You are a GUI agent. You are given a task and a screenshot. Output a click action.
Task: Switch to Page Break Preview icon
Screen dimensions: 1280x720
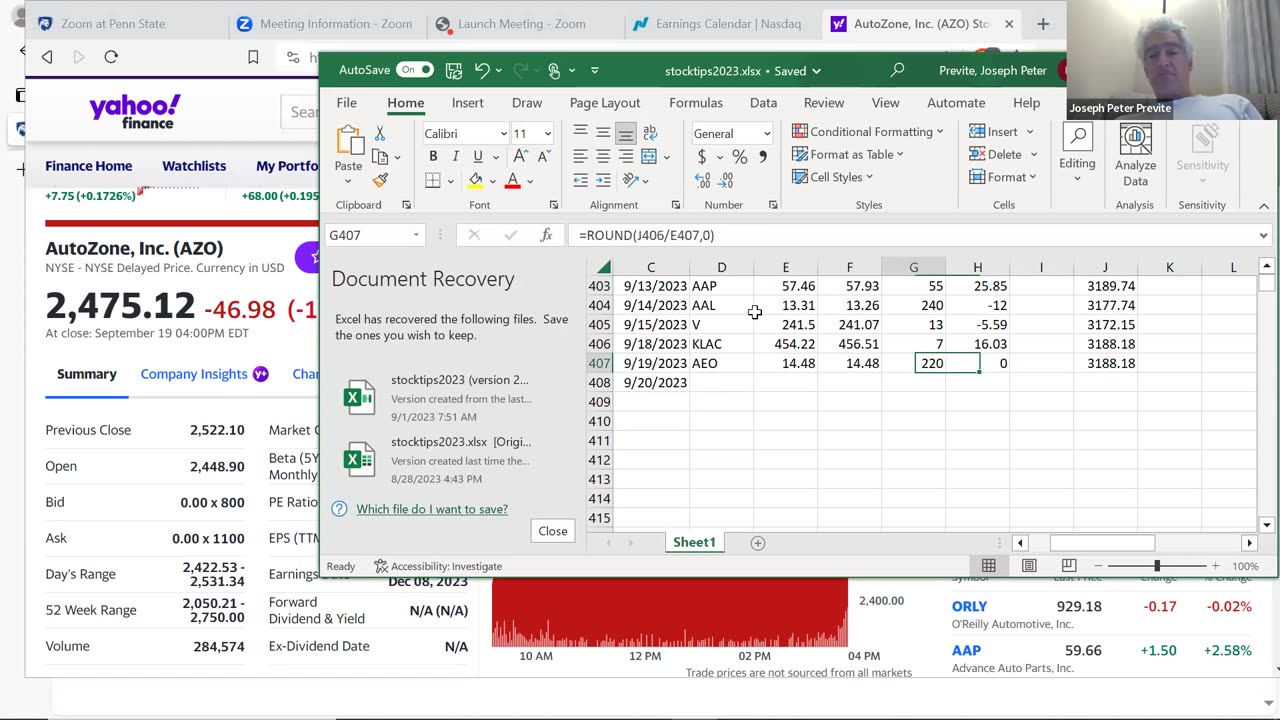(x=1068, y=566)
